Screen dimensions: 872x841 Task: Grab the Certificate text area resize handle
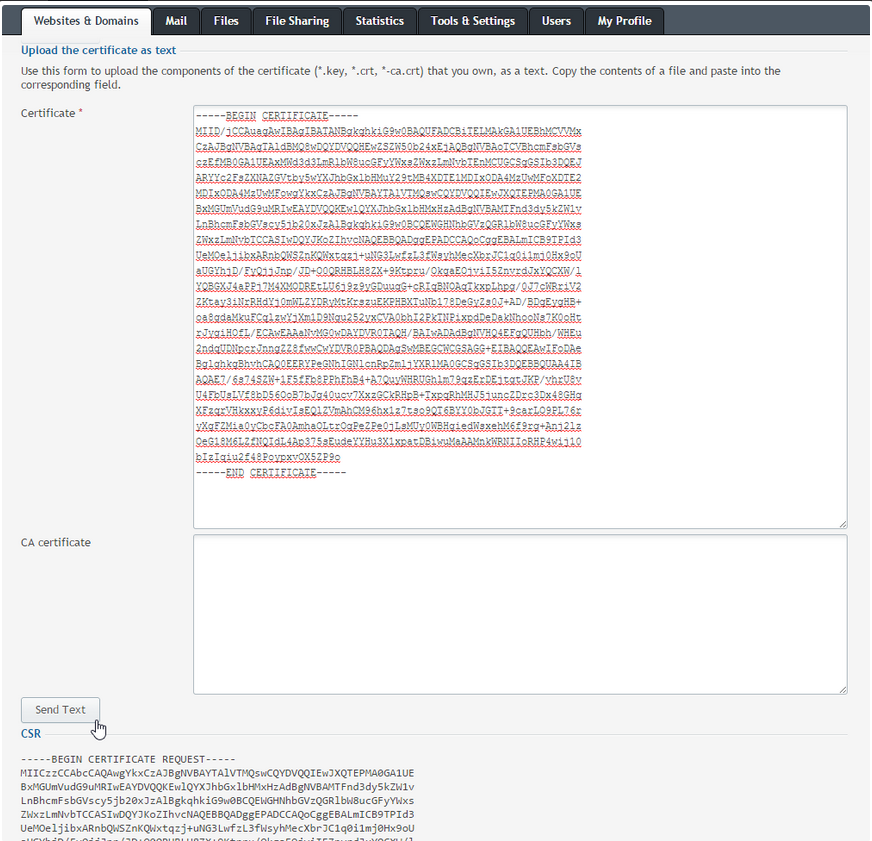[843, 523]
